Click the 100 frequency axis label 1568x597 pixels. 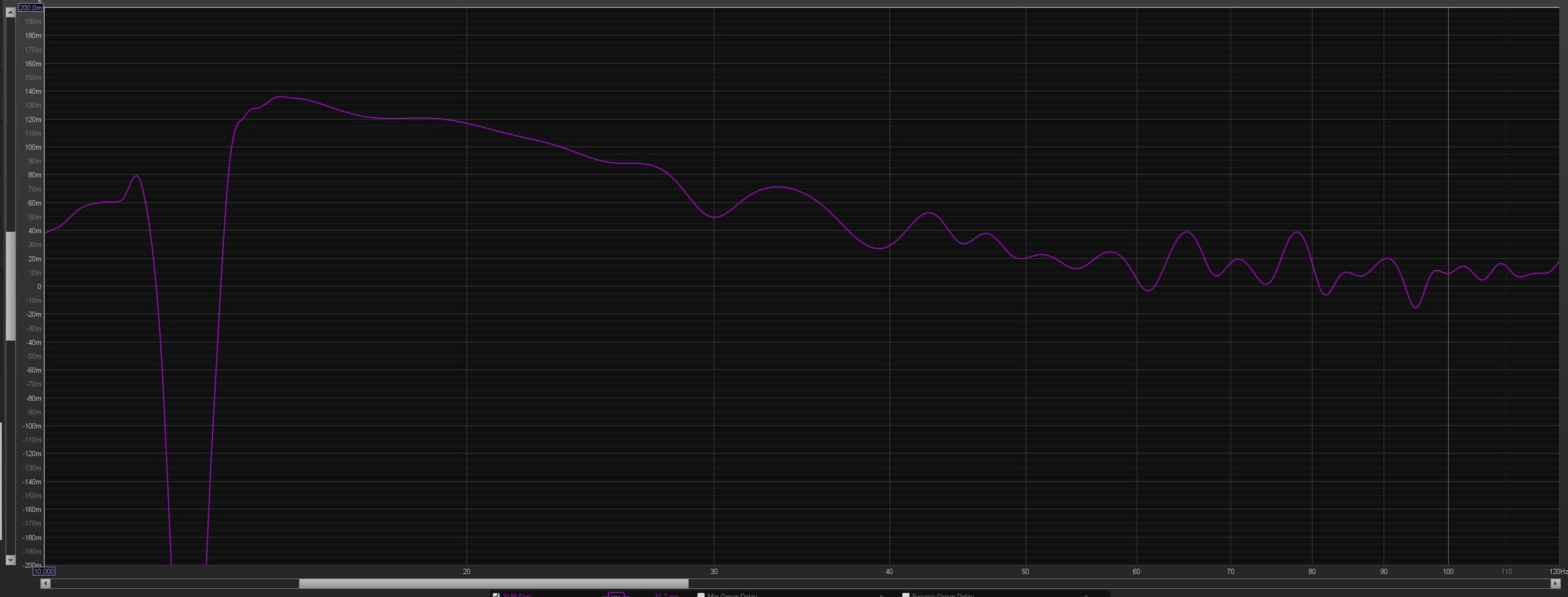[1448, 571]
